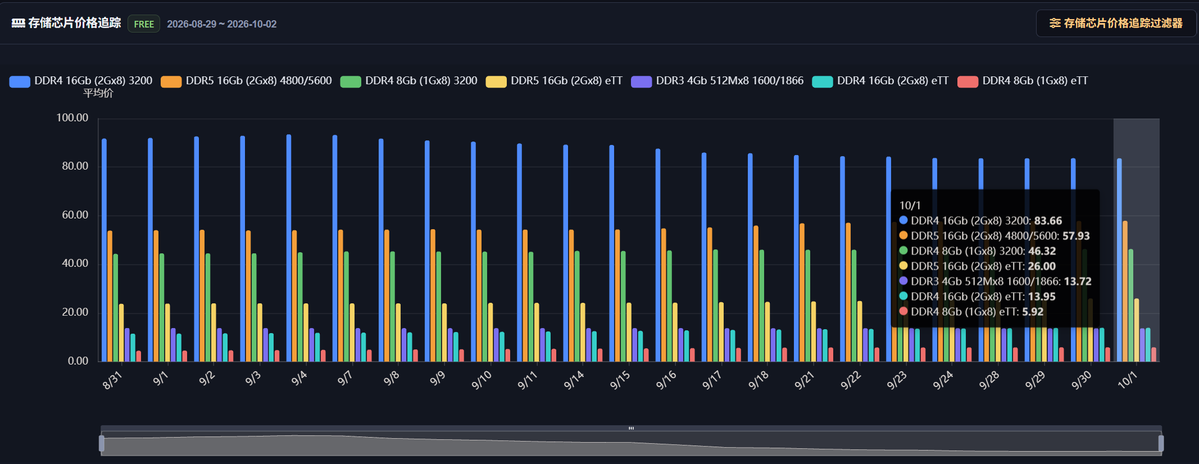Toggle legend series DDR4 8Gb (1Gx8) 3200
The height and width of the screenshot is (464, 1199).
[x=408, y=80]
